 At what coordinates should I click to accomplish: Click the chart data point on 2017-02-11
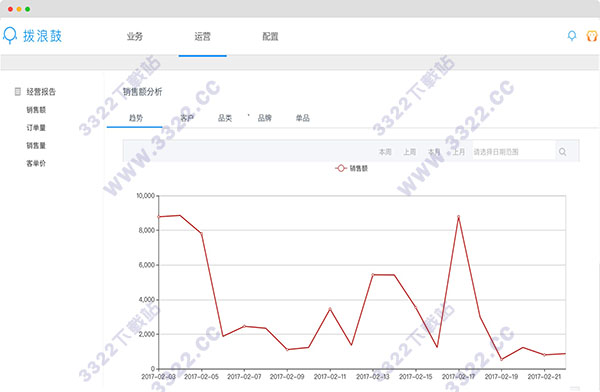coord(330,309)
